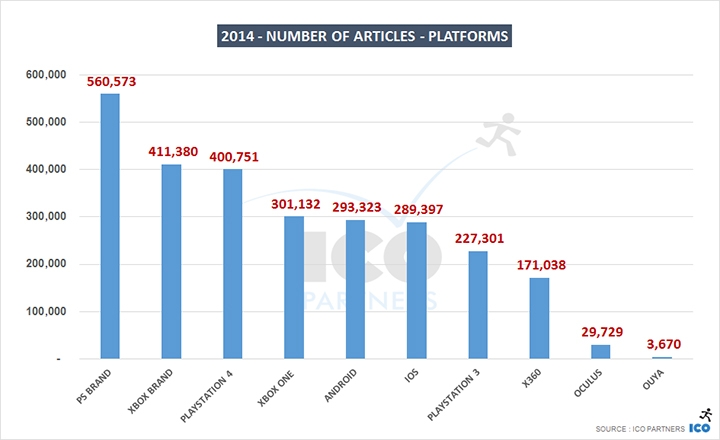Click the 3,670 data label above Ouya
This screenshot has height=440, width=720.
662,344
